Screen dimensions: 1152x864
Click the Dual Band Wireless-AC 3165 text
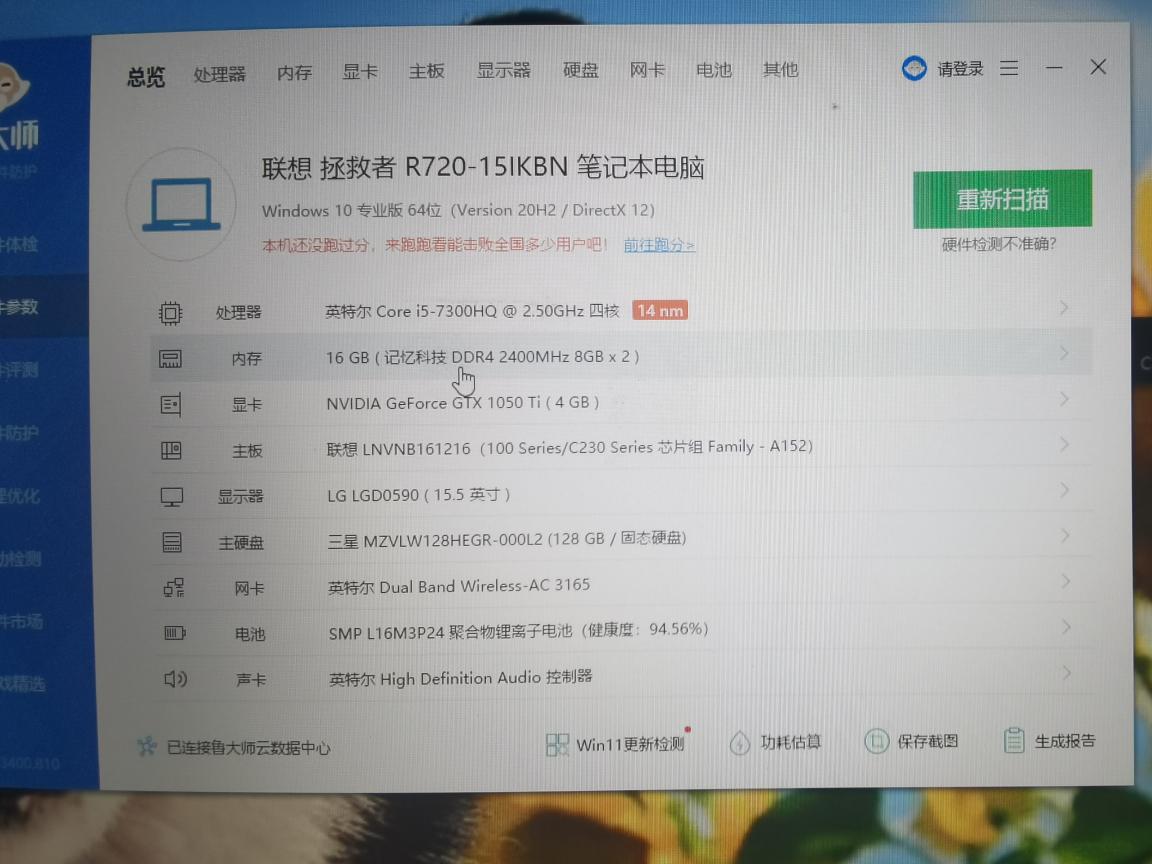pyautogui.click(x=459, y=586)
